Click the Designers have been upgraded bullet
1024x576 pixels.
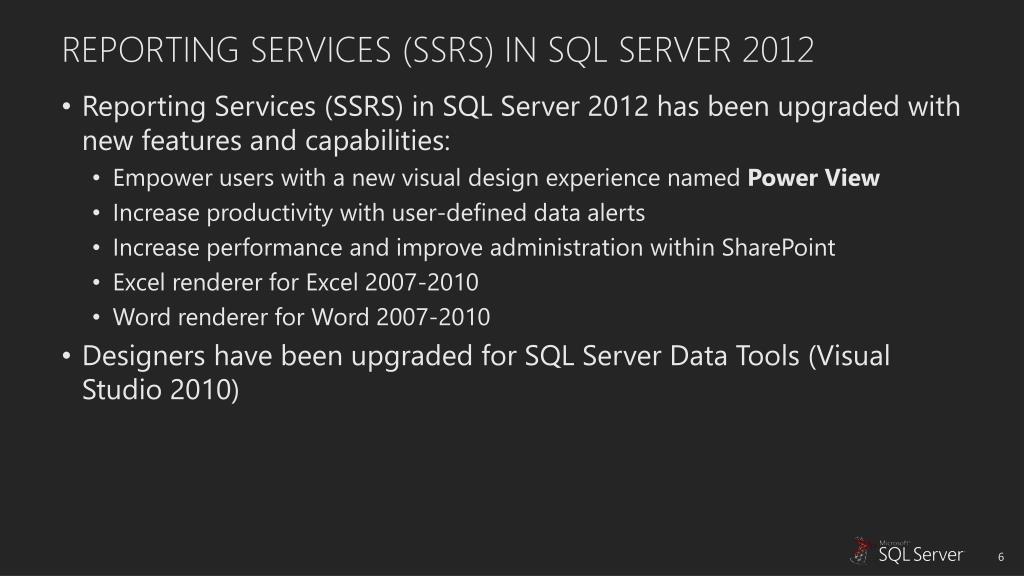pyautogui.click(x=486, y=372)
